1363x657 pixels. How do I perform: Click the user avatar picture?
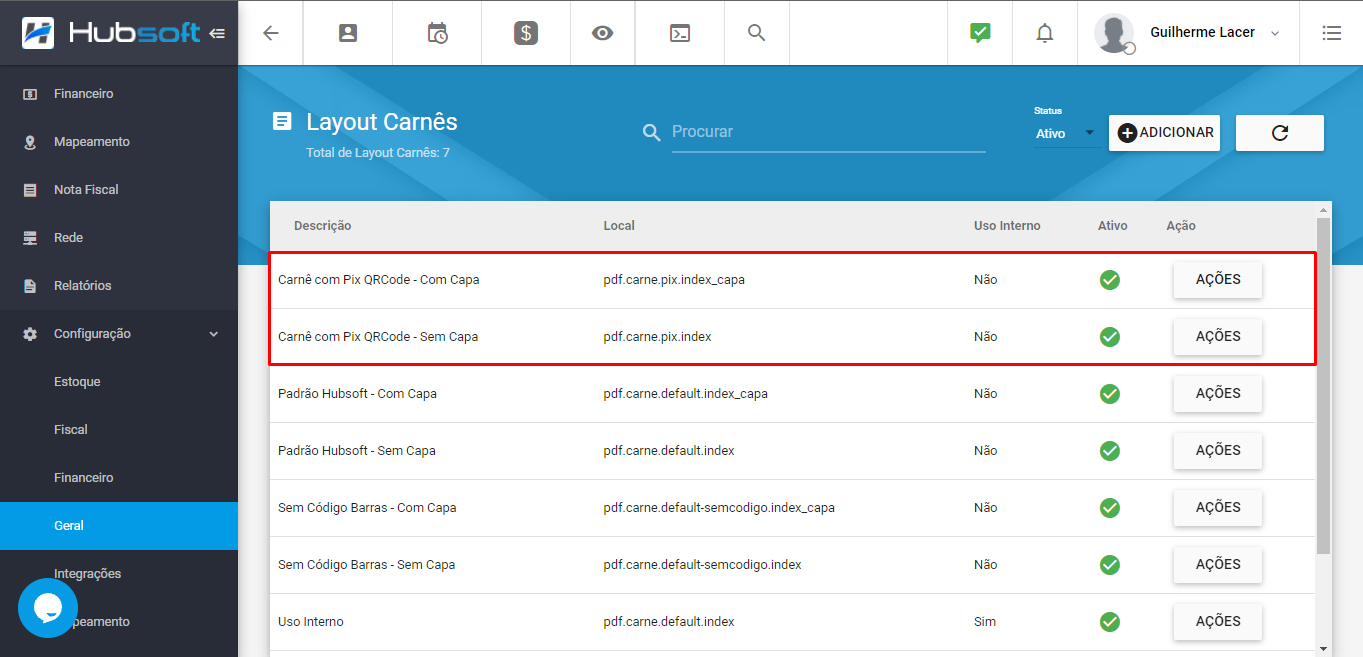[1114, 33]
